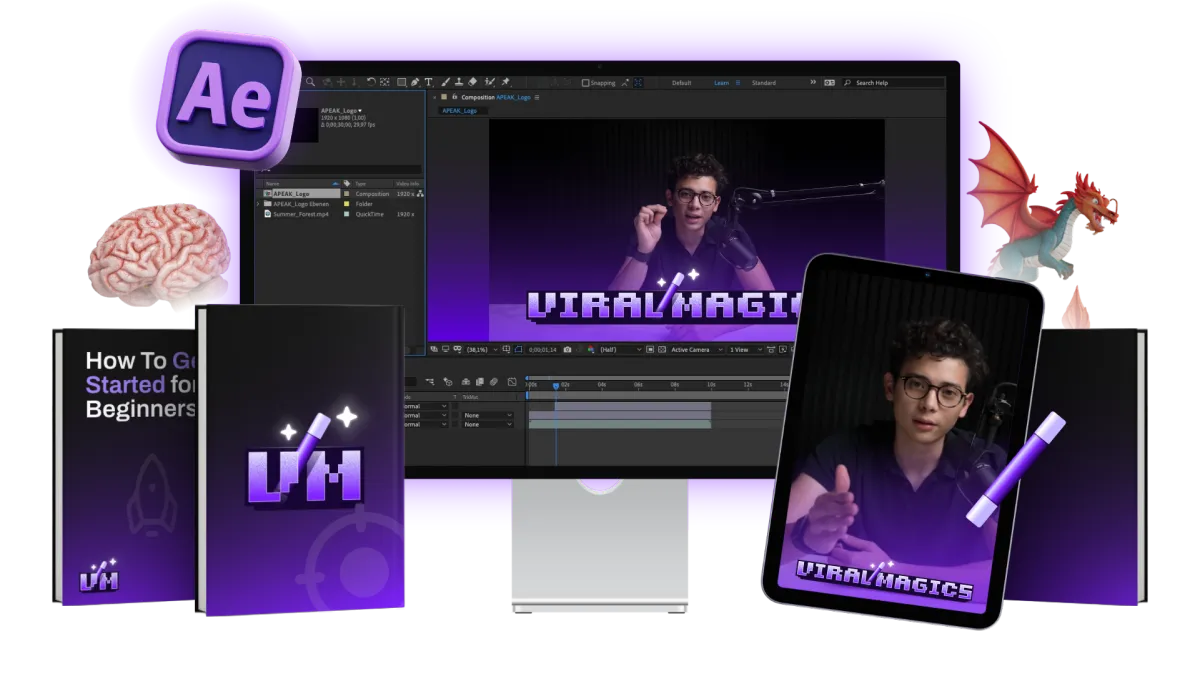This screenshot has height=674, width=1200.
Task: Select the Type tool
Action: [x=428, y=82]
